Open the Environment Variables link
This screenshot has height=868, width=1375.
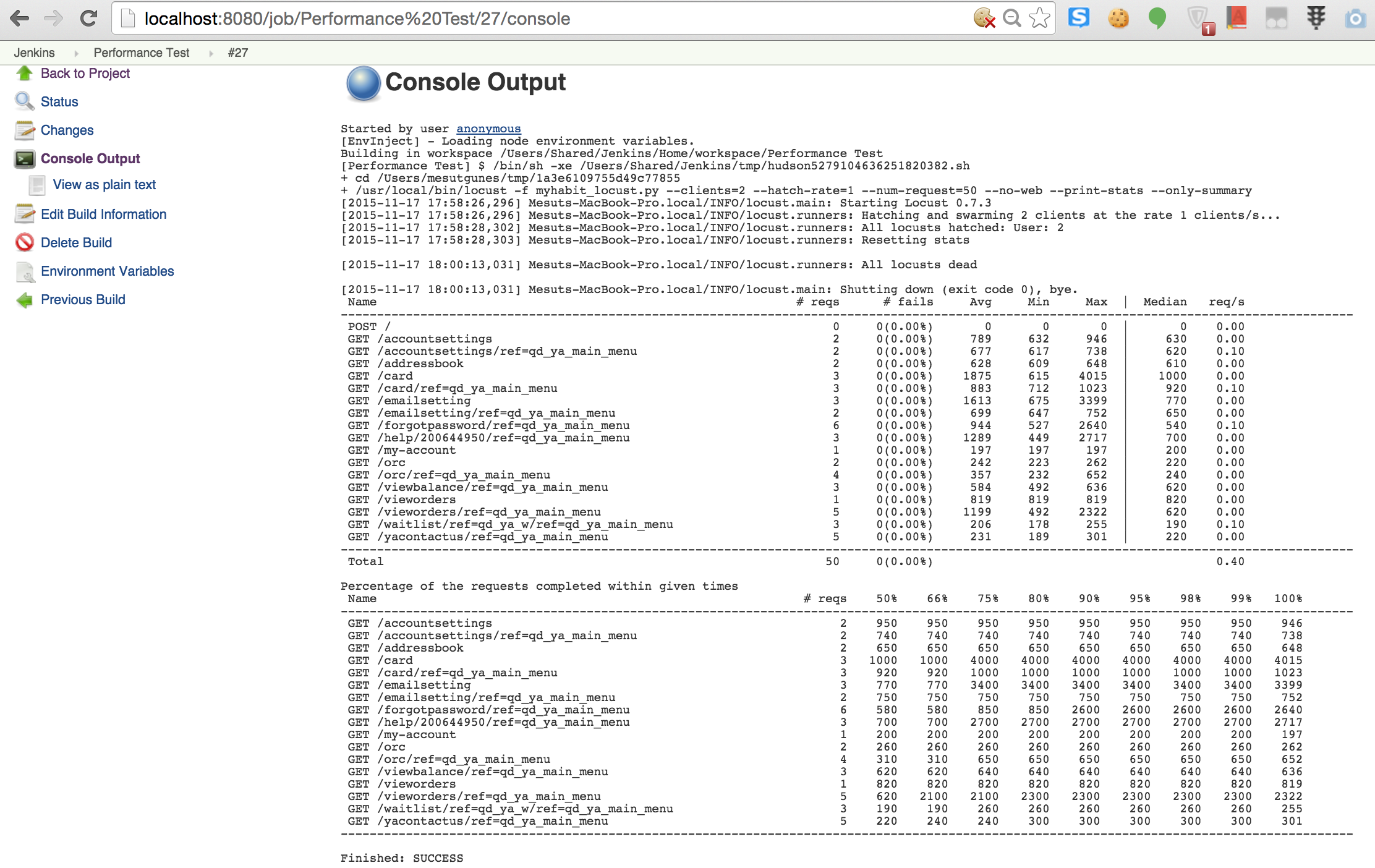pyautogui.click(x=107, y=271)
